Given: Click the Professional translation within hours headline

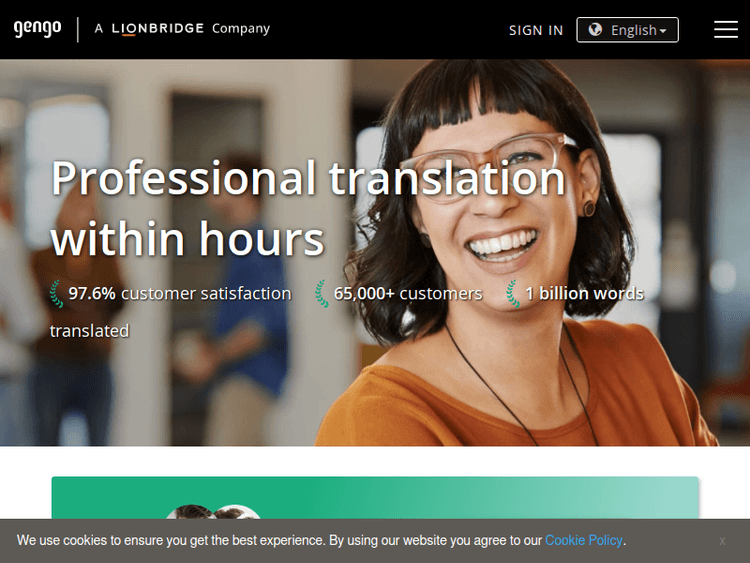Looking at the screenshot, I should point(308,208).
